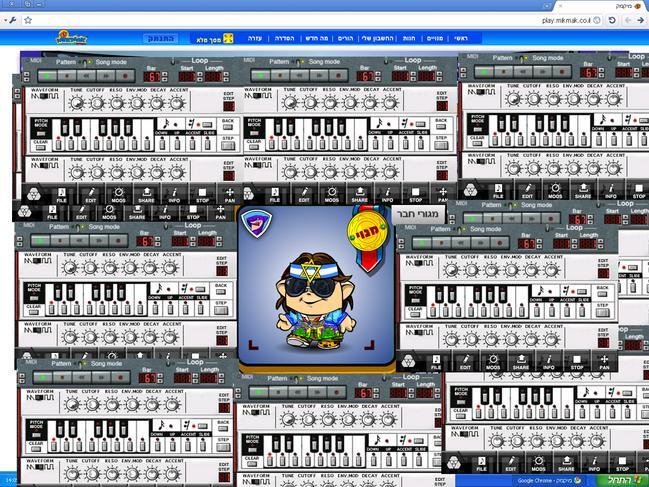Toggle Loop switch in synth left of avatar card
Screen dimensions: 649x487
[x=166, y=226]
